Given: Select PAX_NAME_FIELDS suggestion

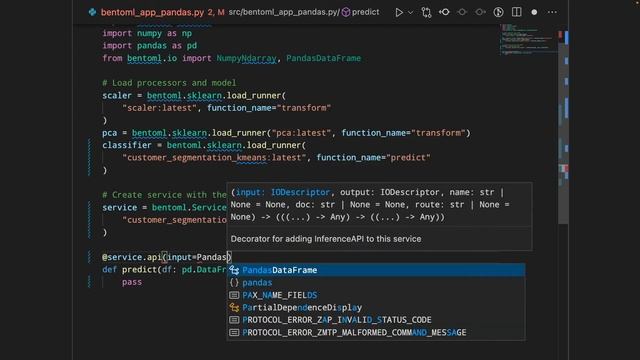Looking at the screenshot, I should click(376, 295).
